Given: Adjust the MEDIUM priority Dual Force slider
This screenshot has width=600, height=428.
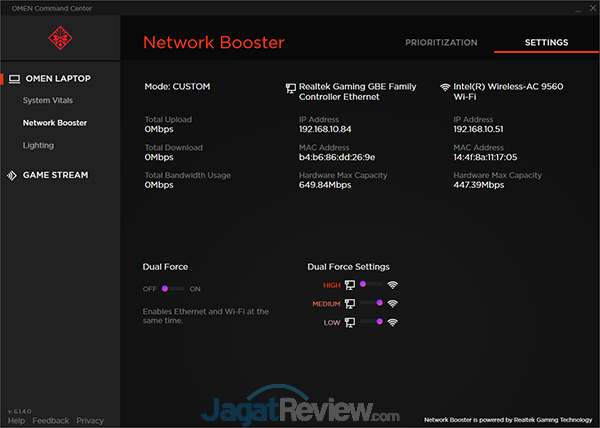Looking at the screenshot, I should [x=371, y=303].
